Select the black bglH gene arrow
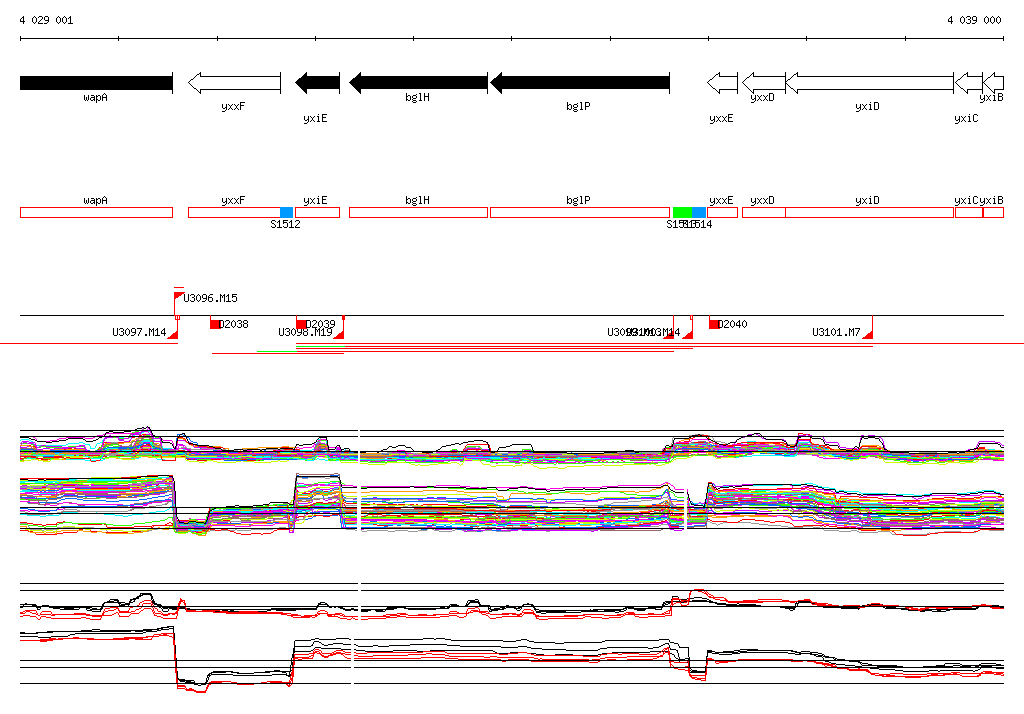The width and height of the screenshot is (1024, 714). tap(419, 83)
